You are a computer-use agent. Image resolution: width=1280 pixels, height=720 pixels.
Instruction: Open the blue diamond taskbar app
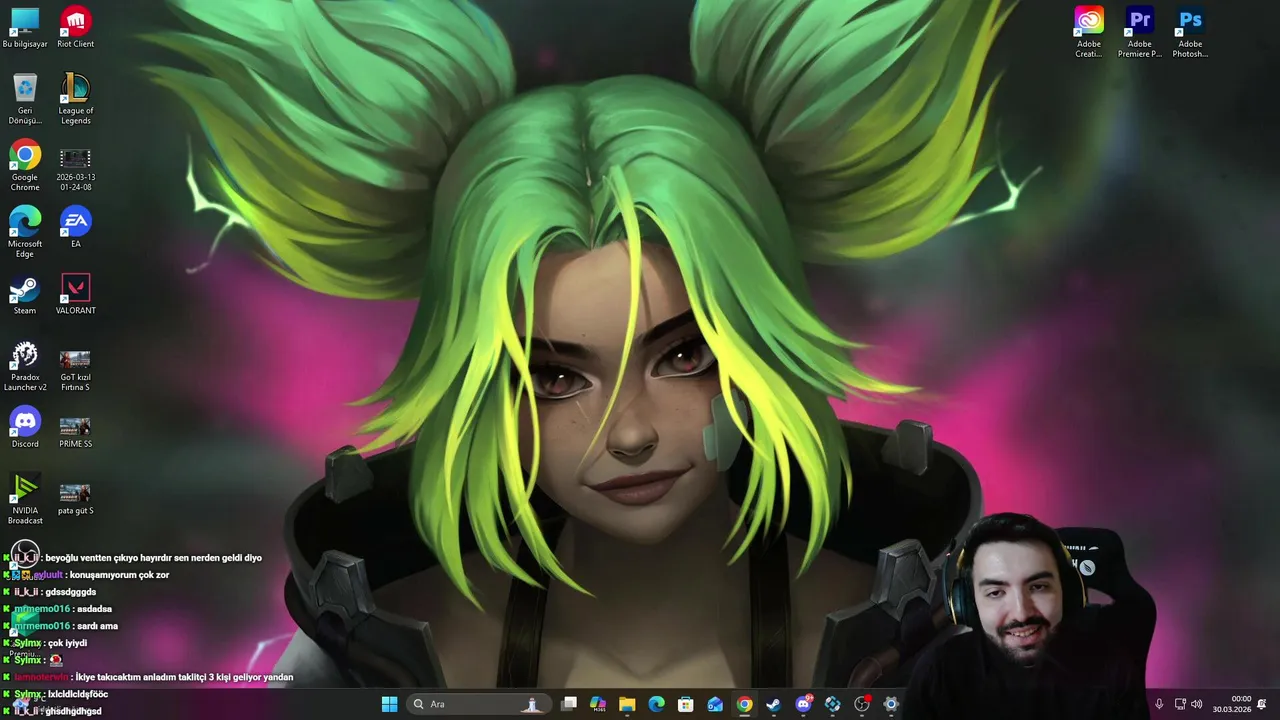pyautogui.click(x=832, y=704)
